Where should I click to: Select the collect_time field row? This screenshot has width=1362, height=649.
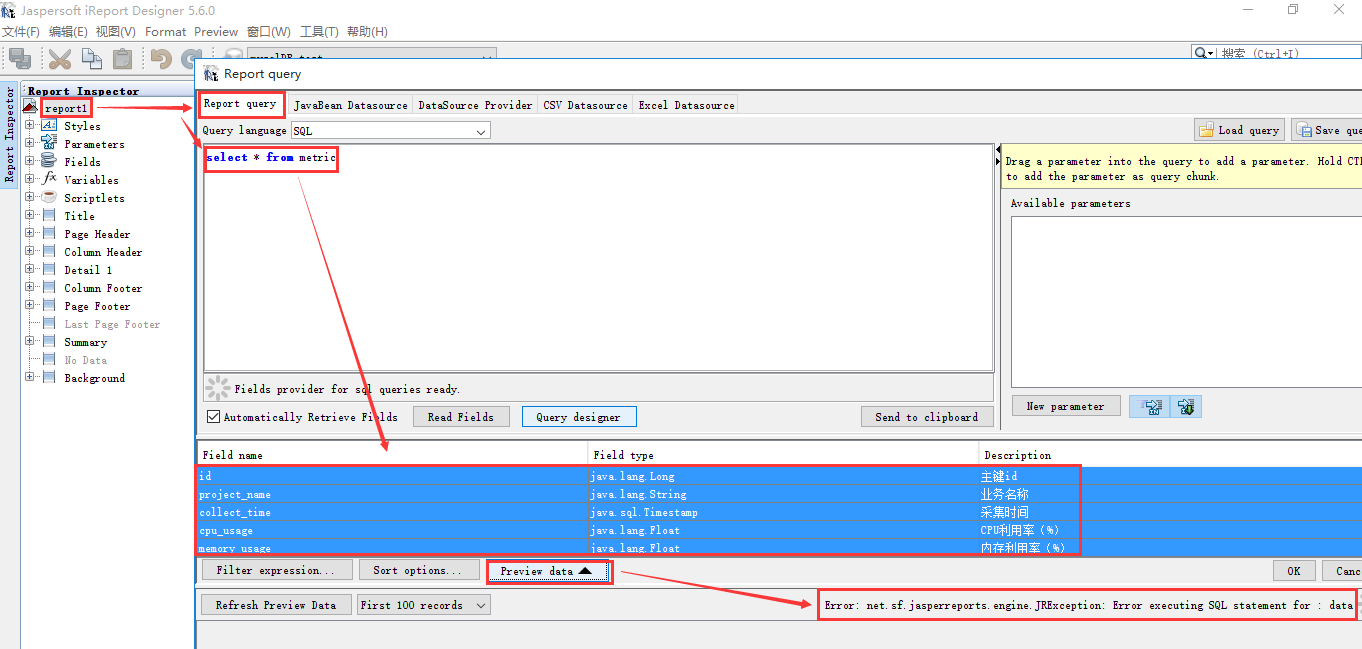pyautogui.click(x=779, y=512)
